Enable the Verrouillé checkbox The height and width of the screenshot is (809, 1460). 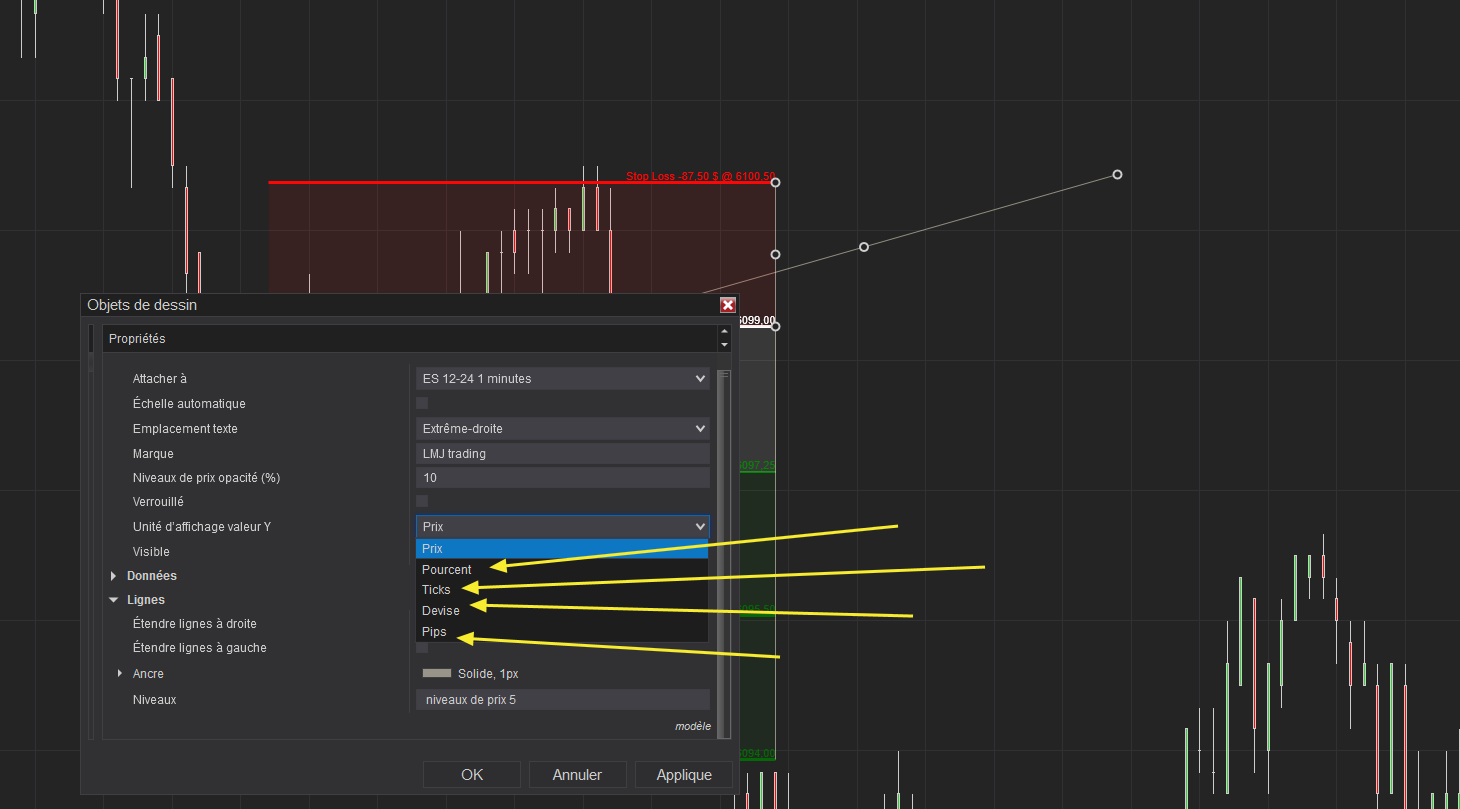[x=422, y=501]
